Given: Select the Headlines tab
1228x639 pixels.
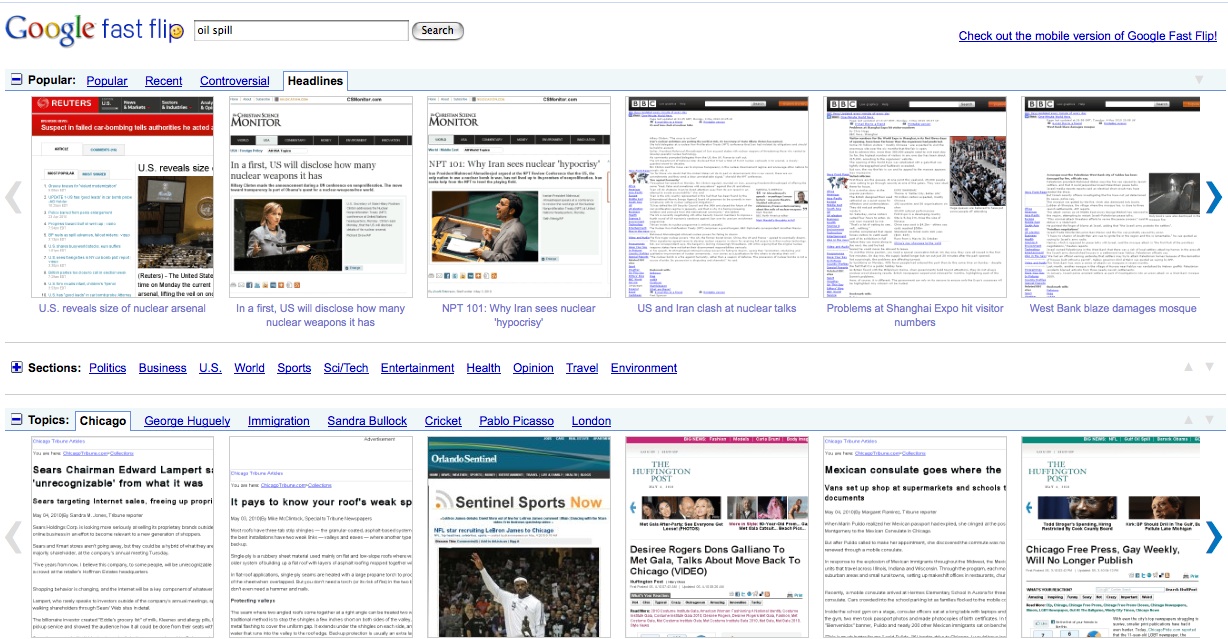Looking at the screenshot, I should (314, 81).
